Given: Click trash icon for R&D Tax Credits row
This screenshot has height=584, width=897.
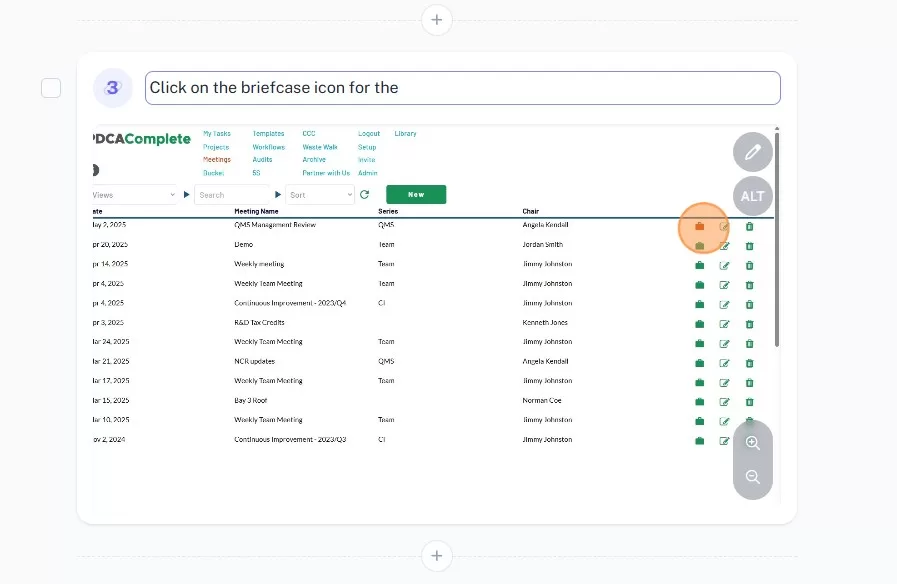Looking at the screenshot, I should (750, 323).
